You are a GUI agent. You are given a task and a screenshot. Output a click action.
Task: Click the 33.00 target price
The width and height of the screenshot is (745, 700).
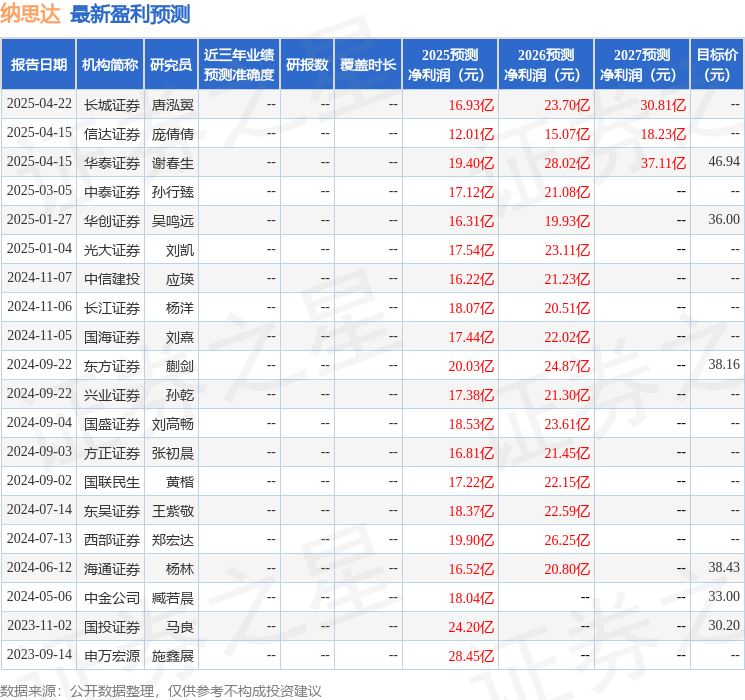click(724, 596)
